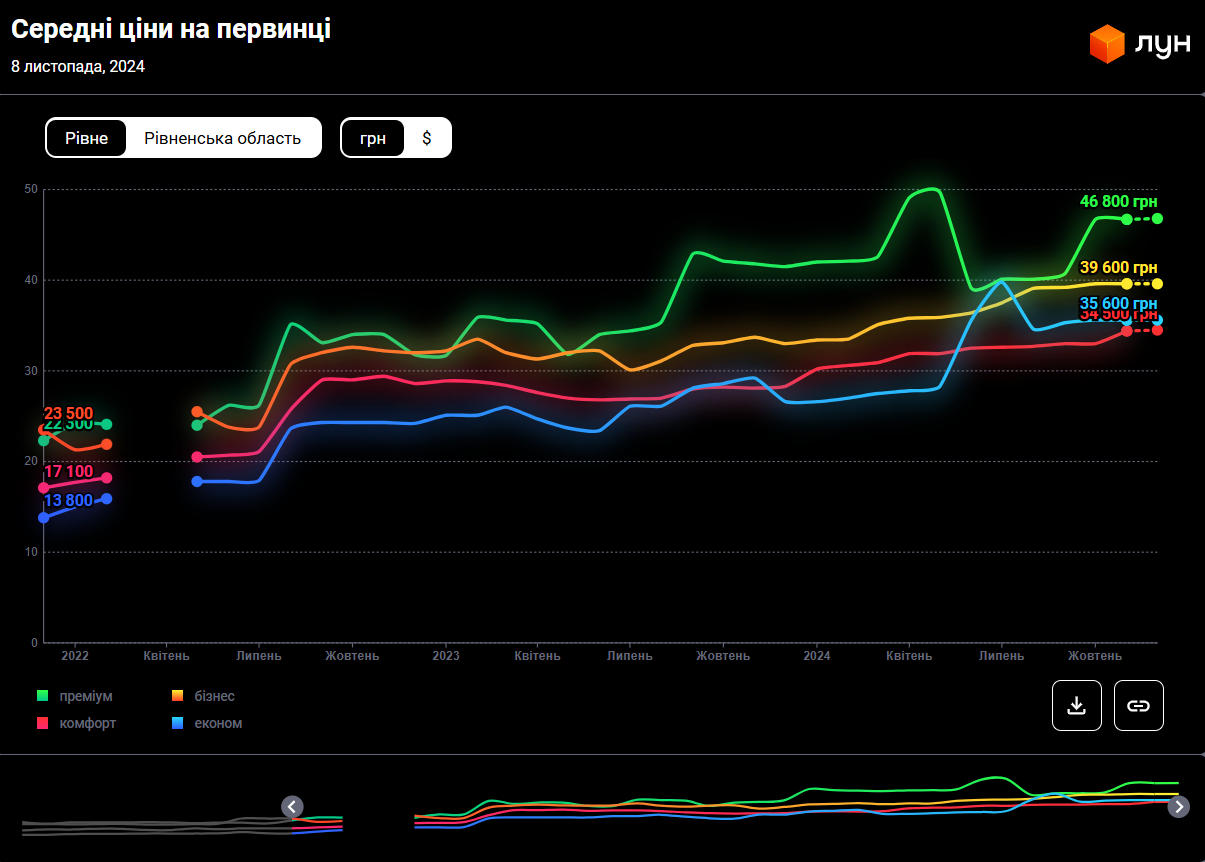The image size is (1205, 862).
Task: Switch currency to dollar
Action: [x=427, y=138]
